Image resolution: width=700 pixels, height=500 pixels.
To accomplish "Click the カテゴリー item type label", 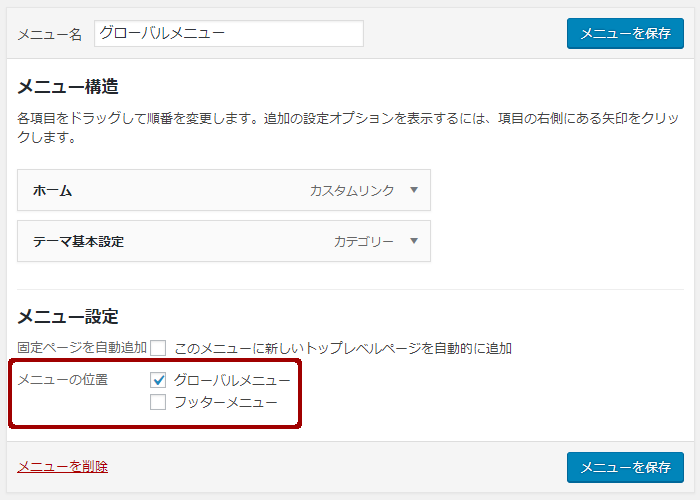I will point(363,242).
